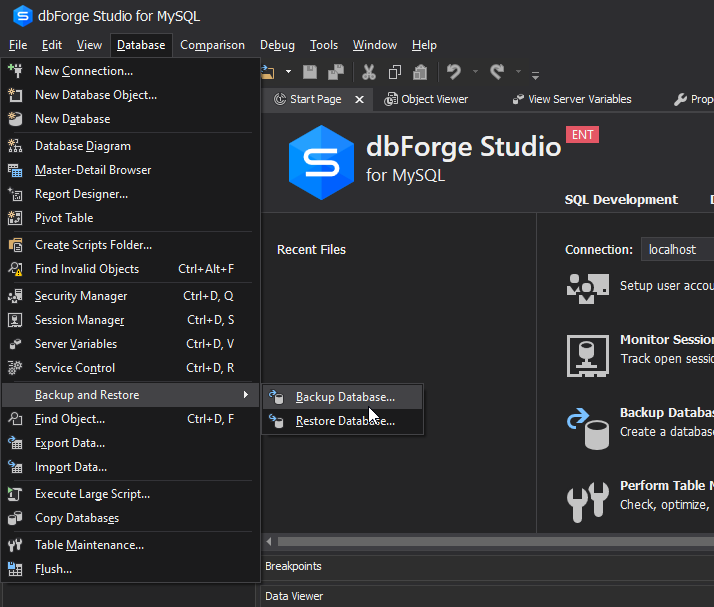Open the View menu
Image resolution: width=714 pixels, height=607 pixels.
(89, 45)
